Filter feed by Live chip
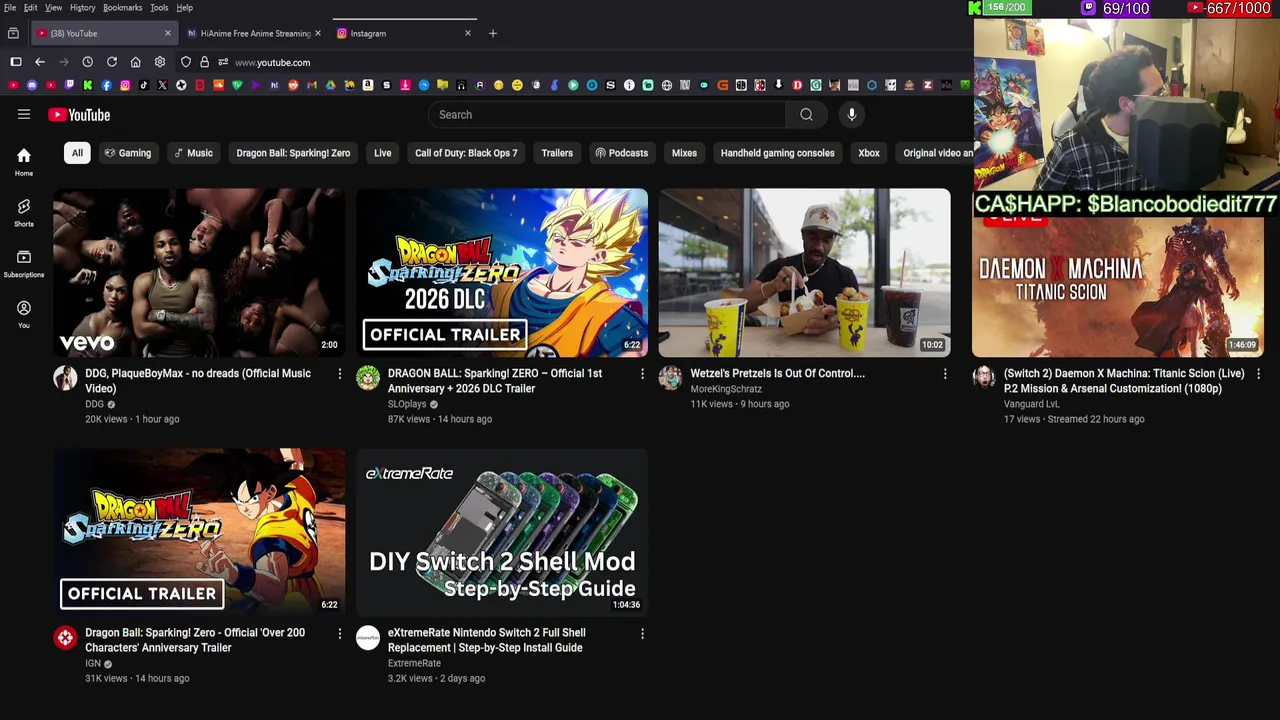The width and height of the screenshot is (1280, 720). 382,153
